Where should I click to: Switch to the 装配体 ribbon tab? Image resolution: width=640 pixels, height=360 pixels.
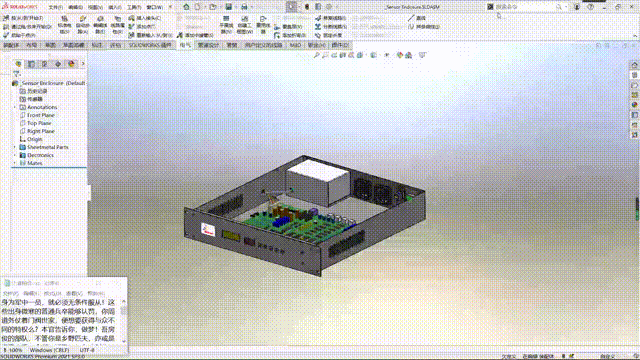[x=11, y=45]
